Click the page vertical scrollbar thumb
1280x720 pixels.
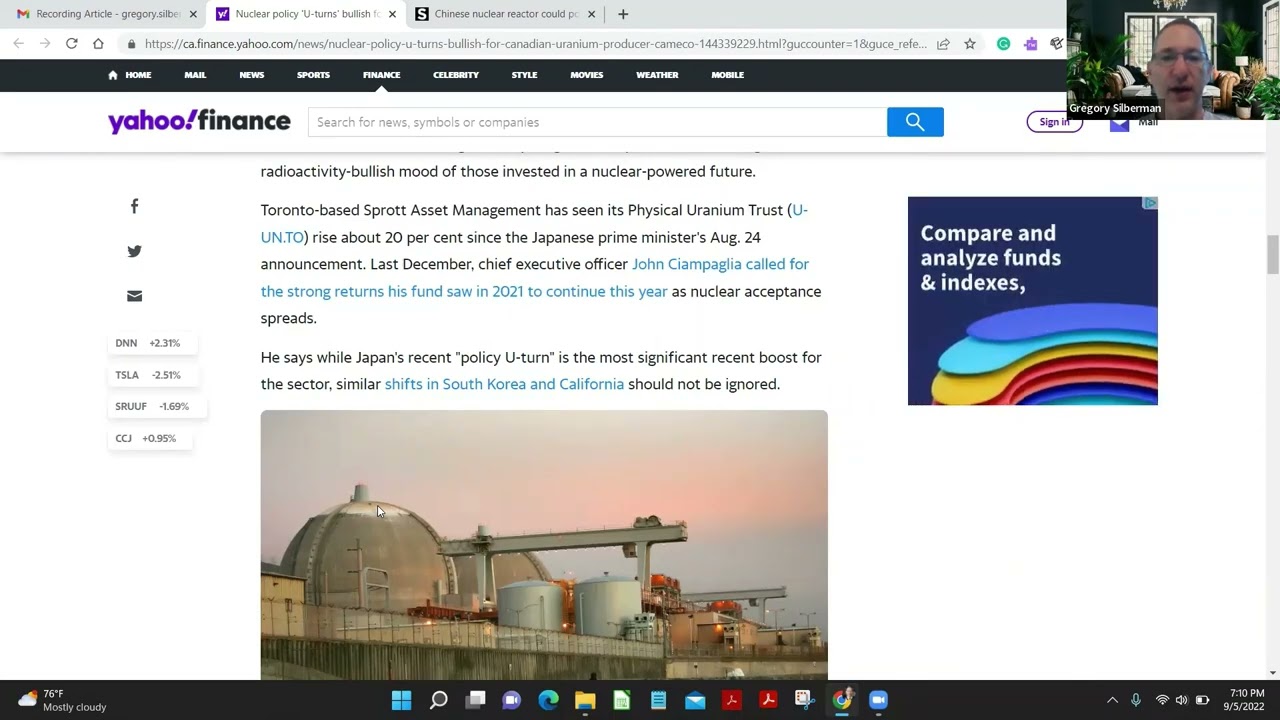tap(1272, 255)
